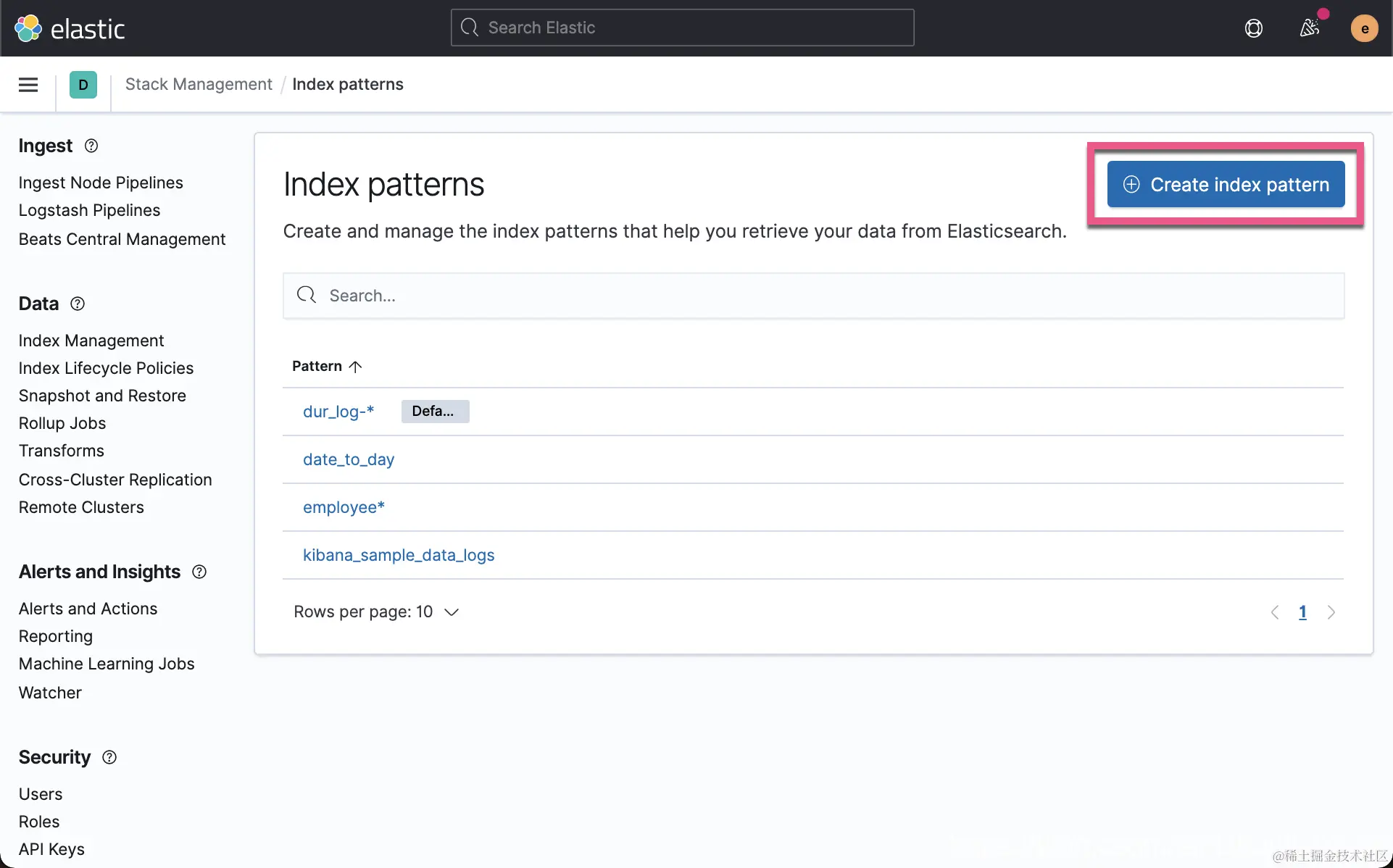Click help icon beside Alerts and Insights
Screen dimensions: 1393x868
pos(199,572)
